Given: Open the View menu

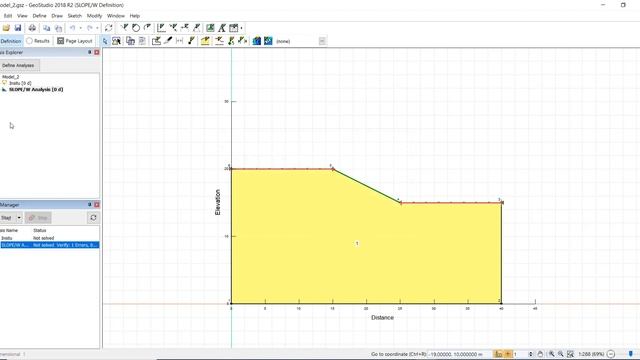Looking at the screenshot, I should point(22,16).
